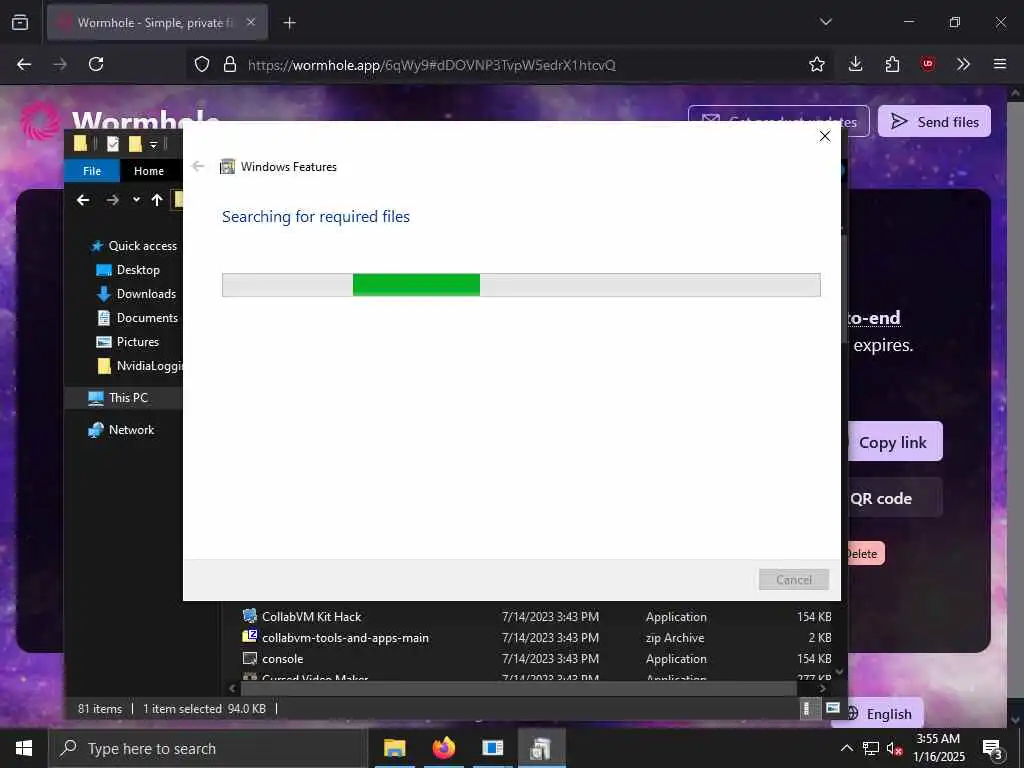Open Home ribbon tab in Explorer
This screenshot has height=768, width=1024.
tap(149, 170)
